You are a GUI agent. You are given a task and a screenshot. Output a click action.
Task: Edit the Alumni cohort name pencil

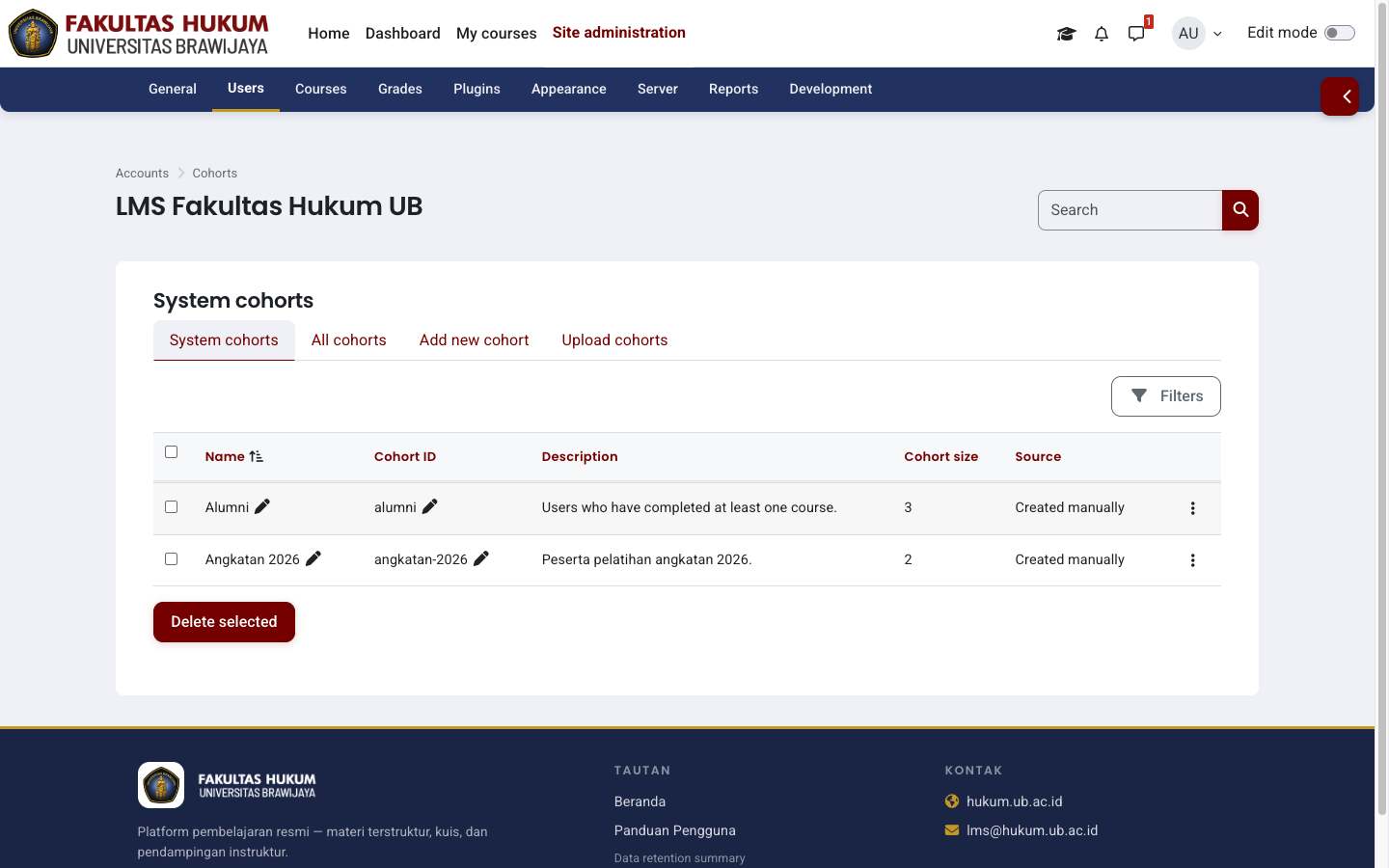coord(262,506)
